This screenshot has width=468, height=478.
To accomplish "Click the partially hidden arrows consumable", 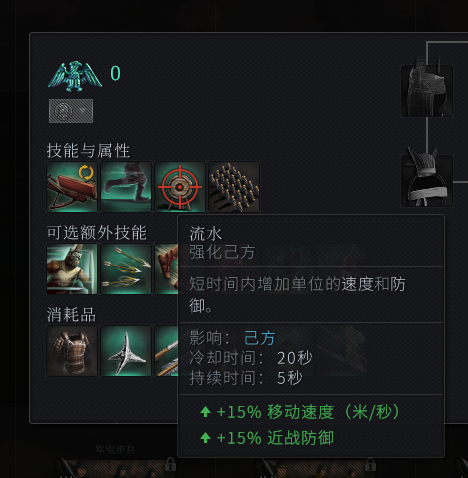I will point(166,351).
